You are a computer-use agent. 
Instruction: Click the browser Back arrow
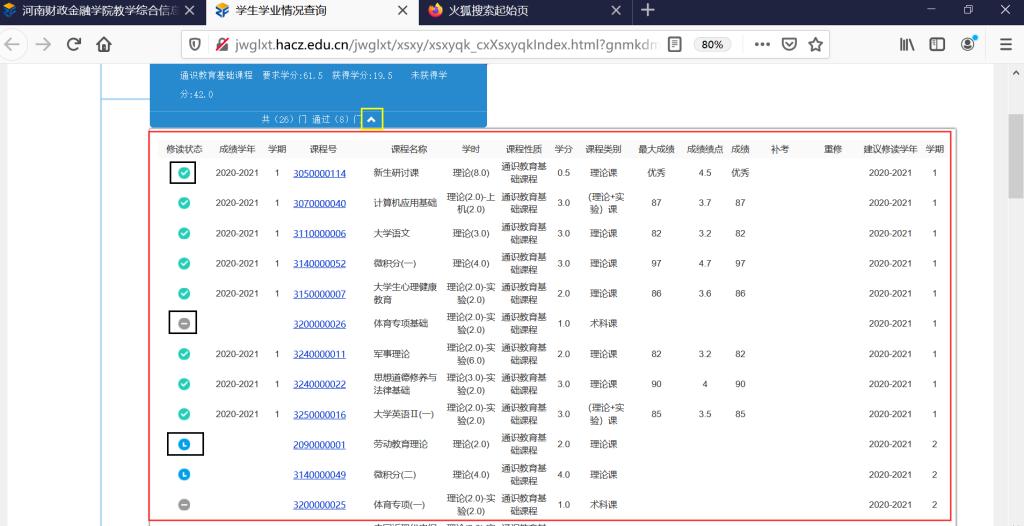click(x=12, y=44)
